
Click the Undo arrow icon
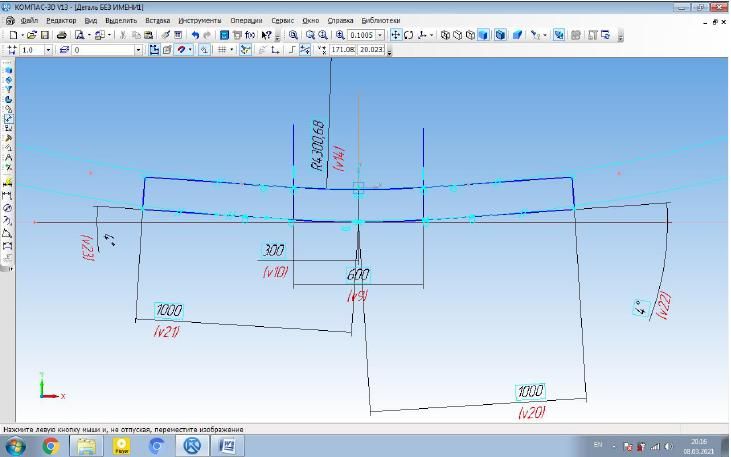coord(195,35)
